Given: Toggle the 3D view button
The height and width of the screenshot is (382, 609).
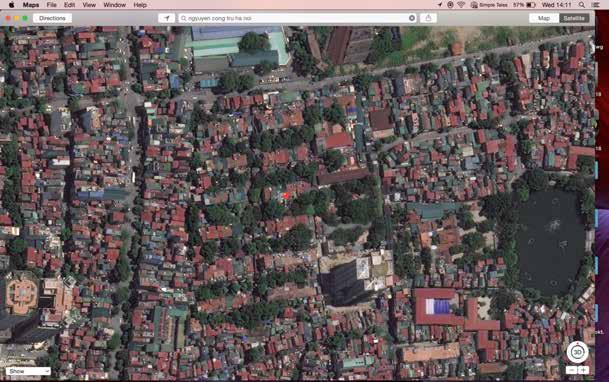Looking at the screenshot, I should [x=577, y=352].
